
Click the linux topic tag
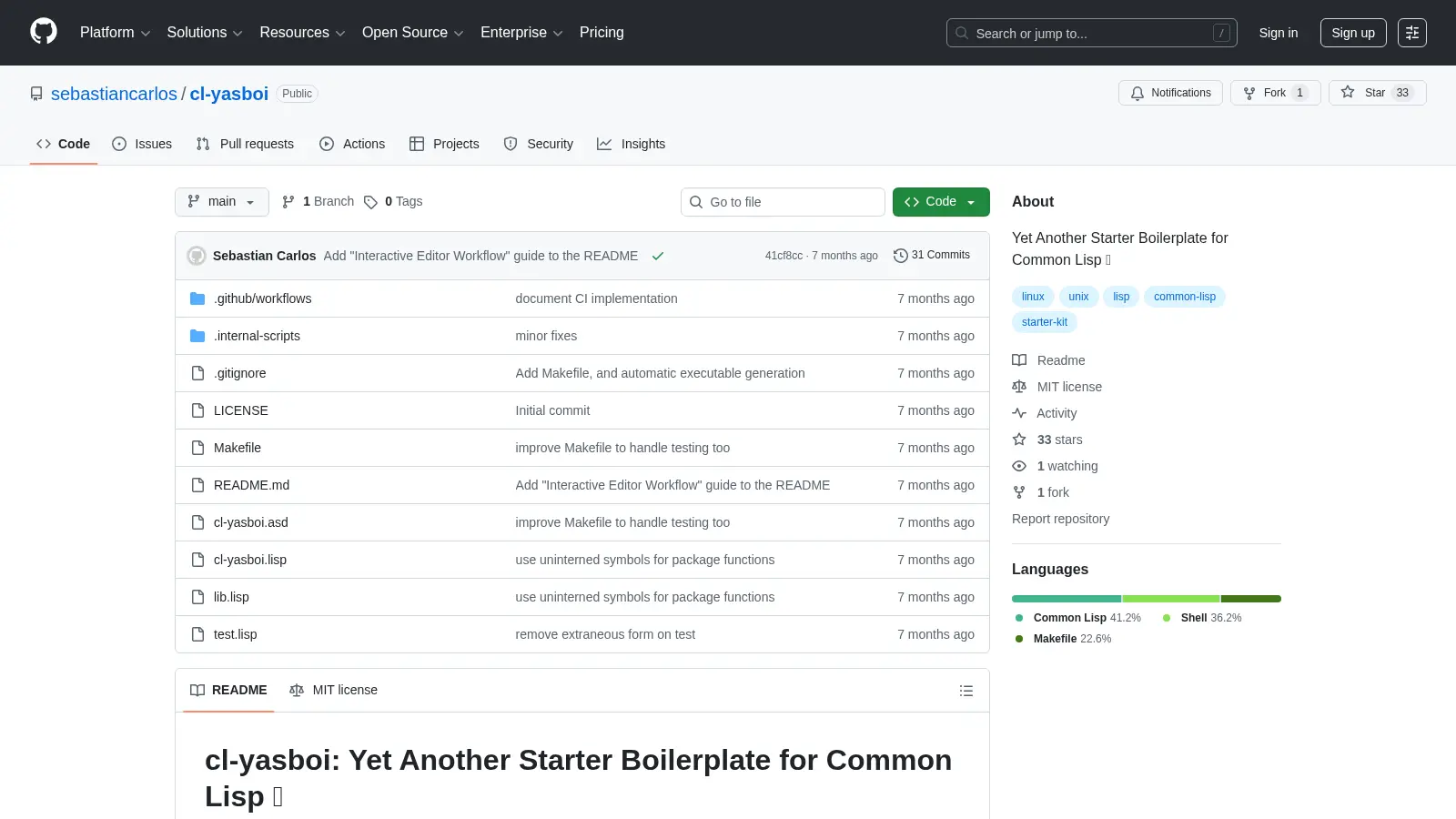pyautogui.click(x=1033, y=297)
